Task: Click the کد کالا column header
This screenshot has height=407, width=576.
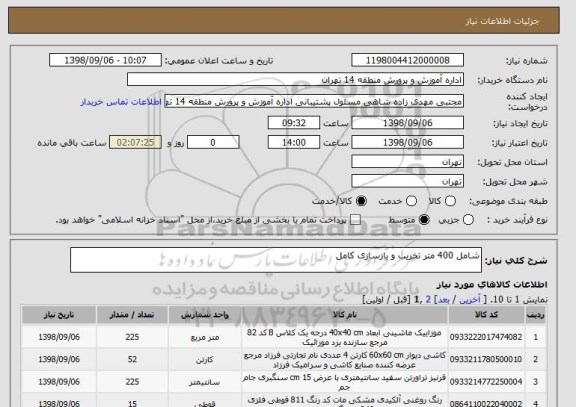Action: tap(486, 315)
